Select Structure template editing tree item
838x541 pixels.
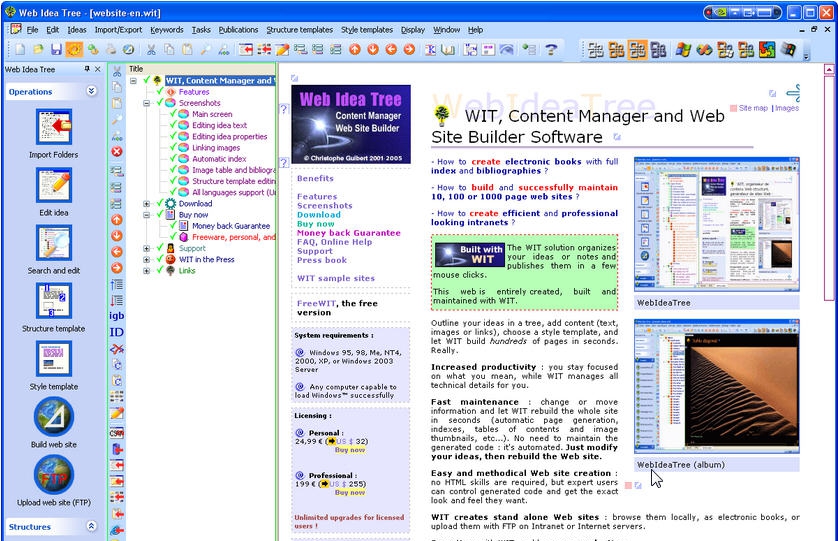pyautogui.click(x=234, y=181)
